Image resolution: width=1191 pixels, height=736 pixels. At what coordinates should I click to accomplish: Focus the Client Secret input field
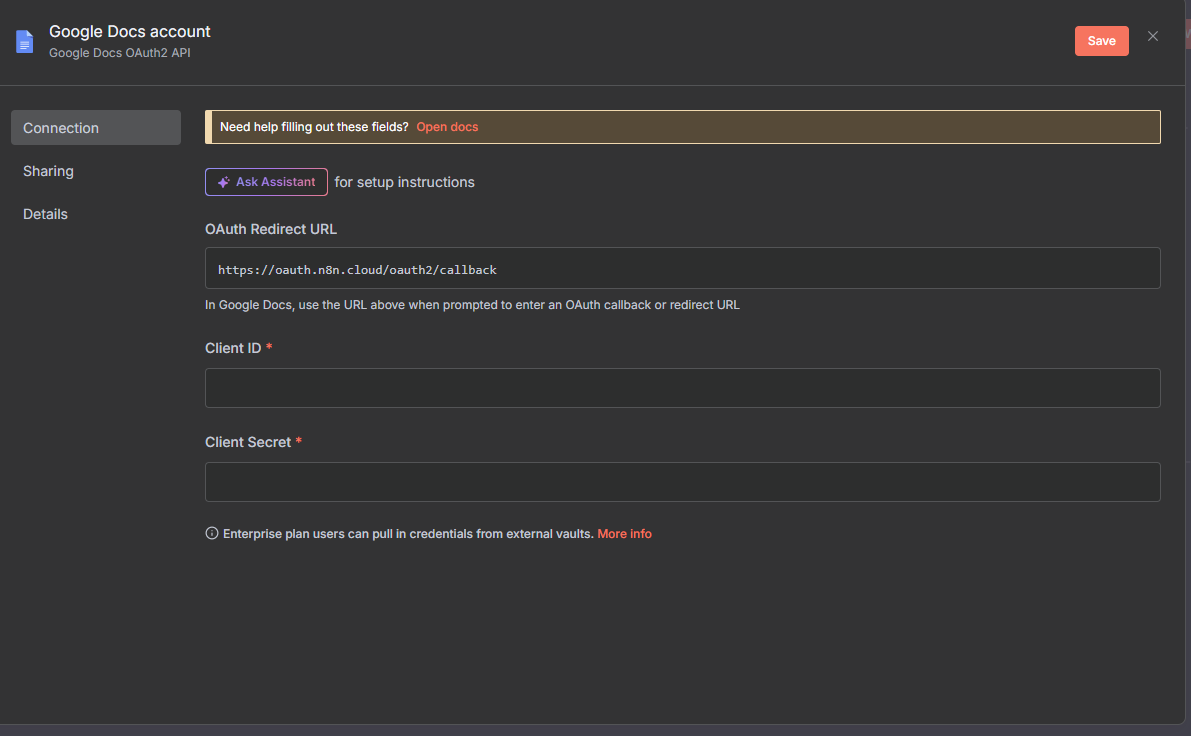pyautogui.click(x=683, y=482)
